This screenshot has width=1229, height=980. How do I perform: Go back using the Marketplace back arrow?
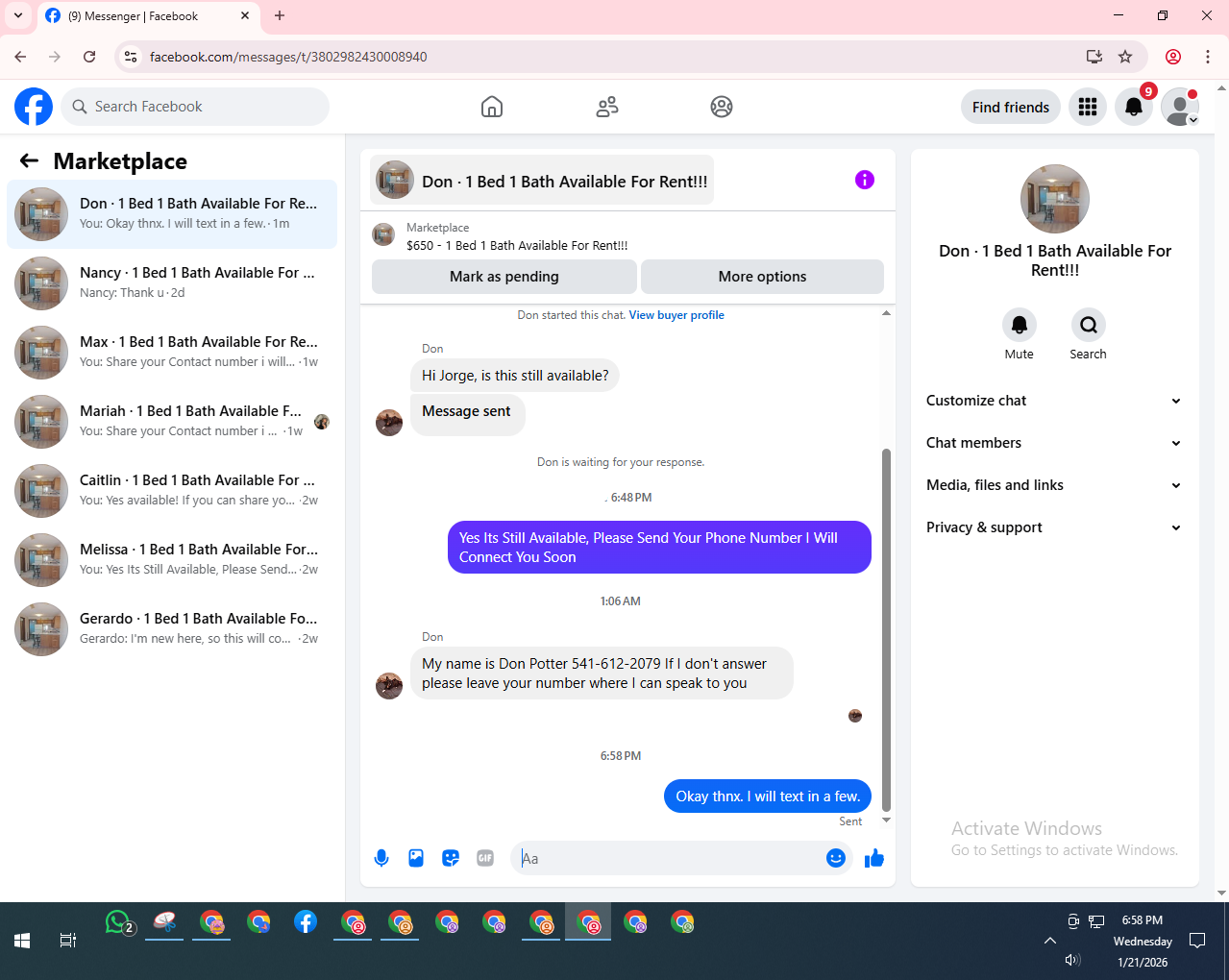click(30, 161)
